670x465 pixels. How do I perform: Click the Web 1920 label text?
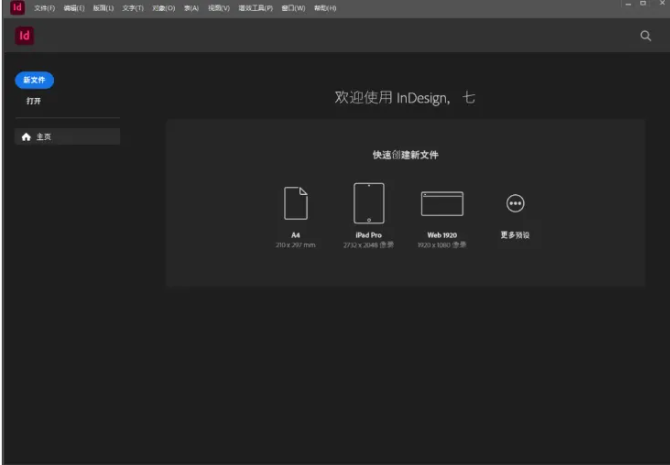coord(442,235)
